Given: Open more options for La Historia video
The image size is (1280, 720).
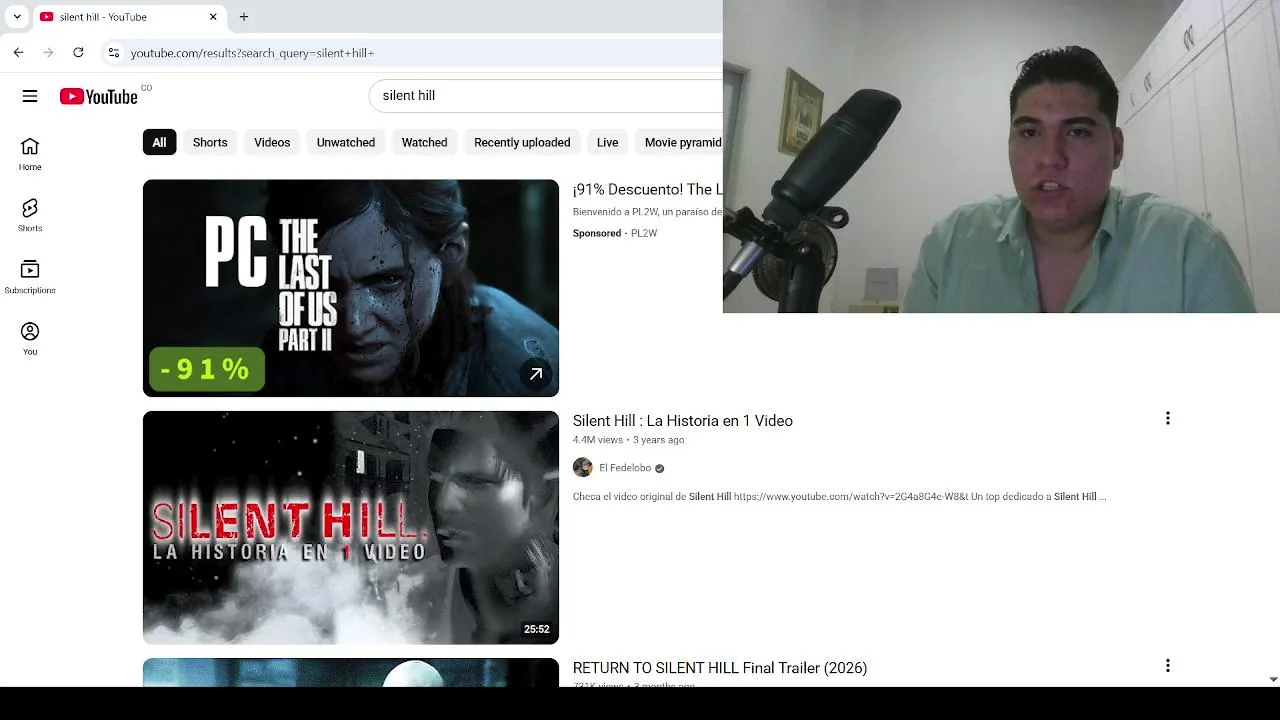Looking at the screenshot, I should pyautogui.click(x=1167, y=419).
